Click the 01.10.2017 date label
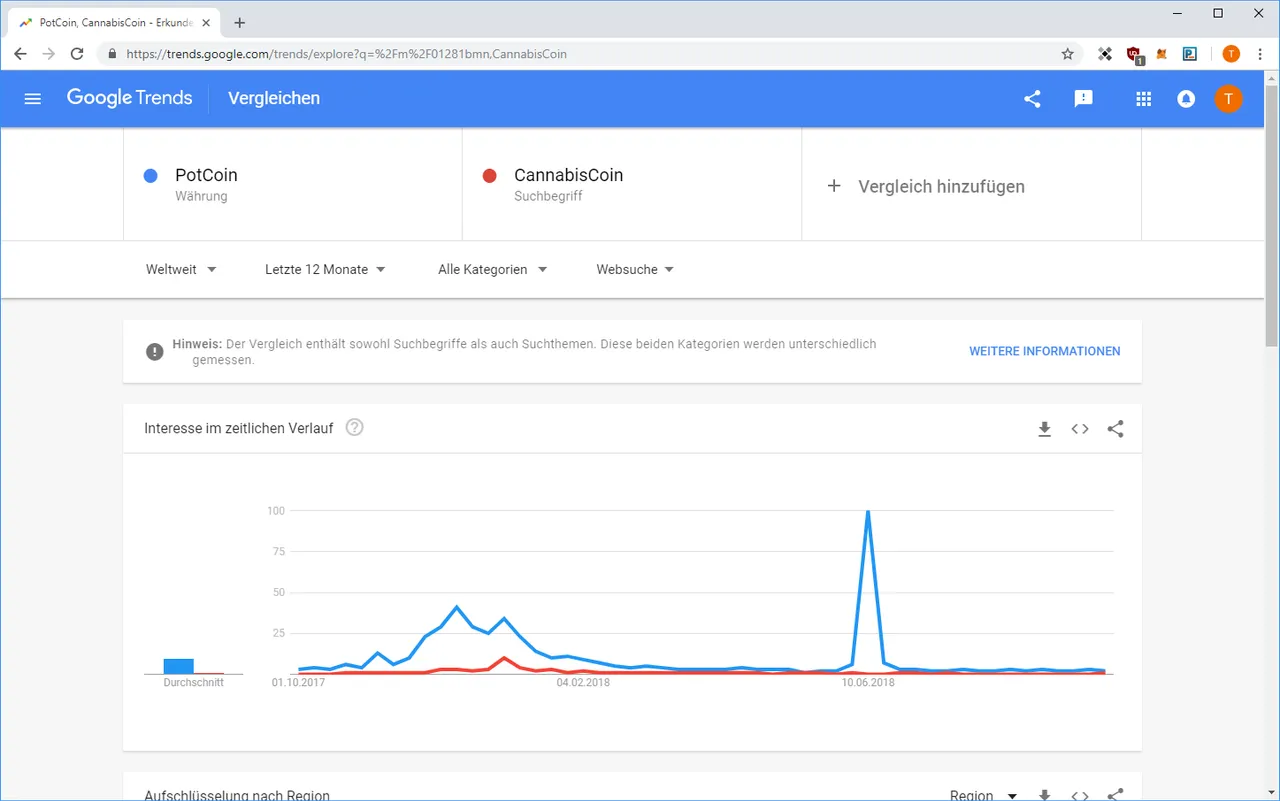This screenshot has height=801, width=1280. point(298,683)
